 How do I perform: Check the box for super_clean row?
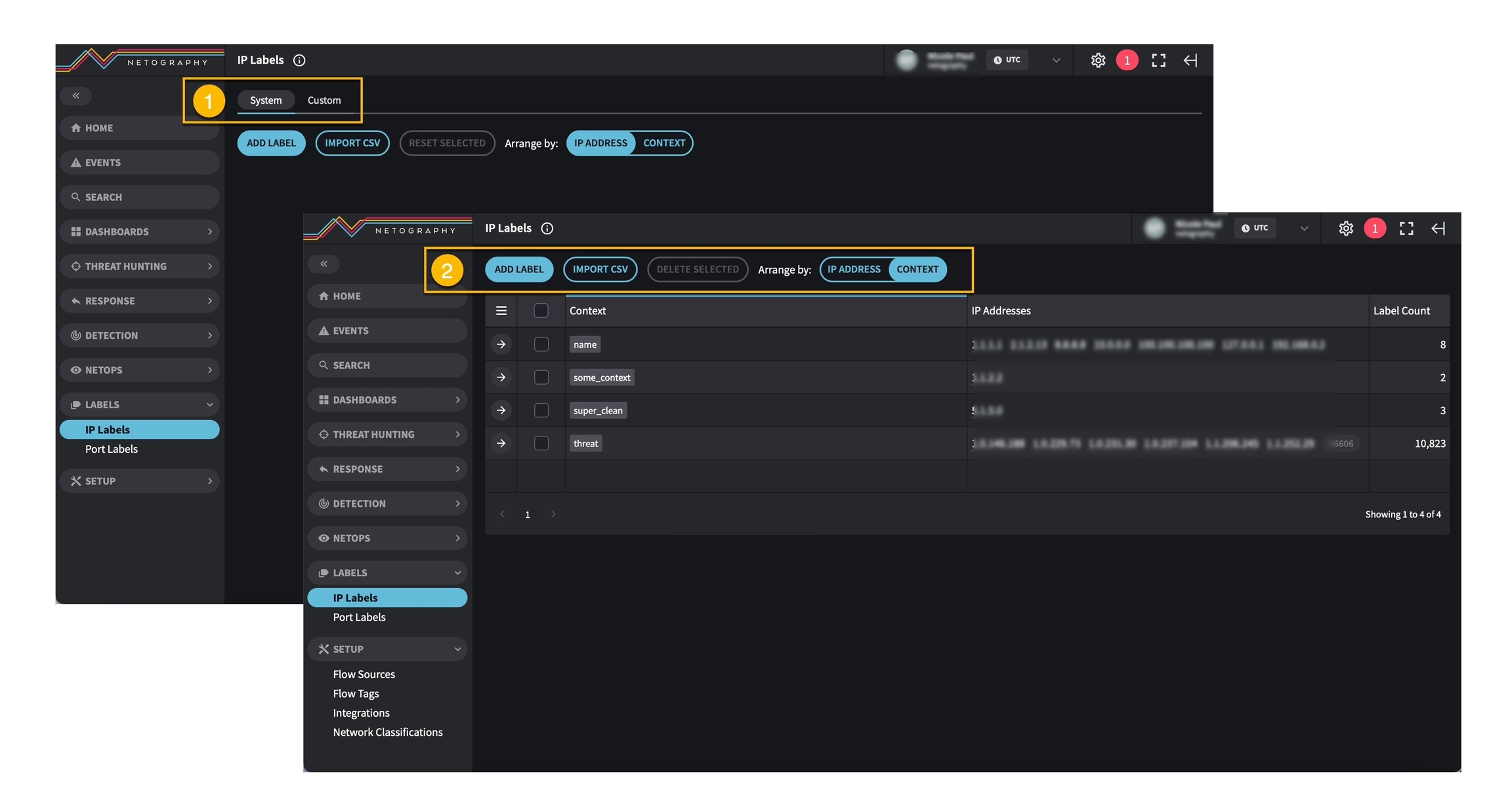541,410
